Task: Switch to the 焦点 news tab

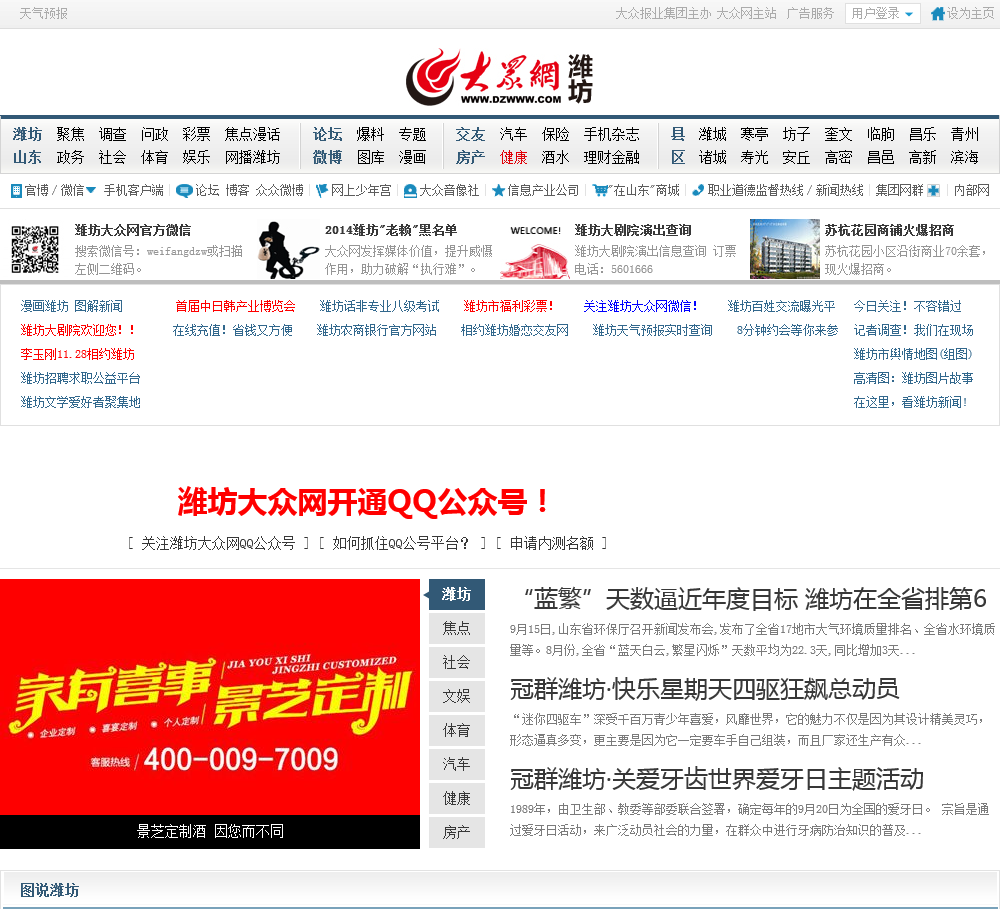Action: coord(457,628)
